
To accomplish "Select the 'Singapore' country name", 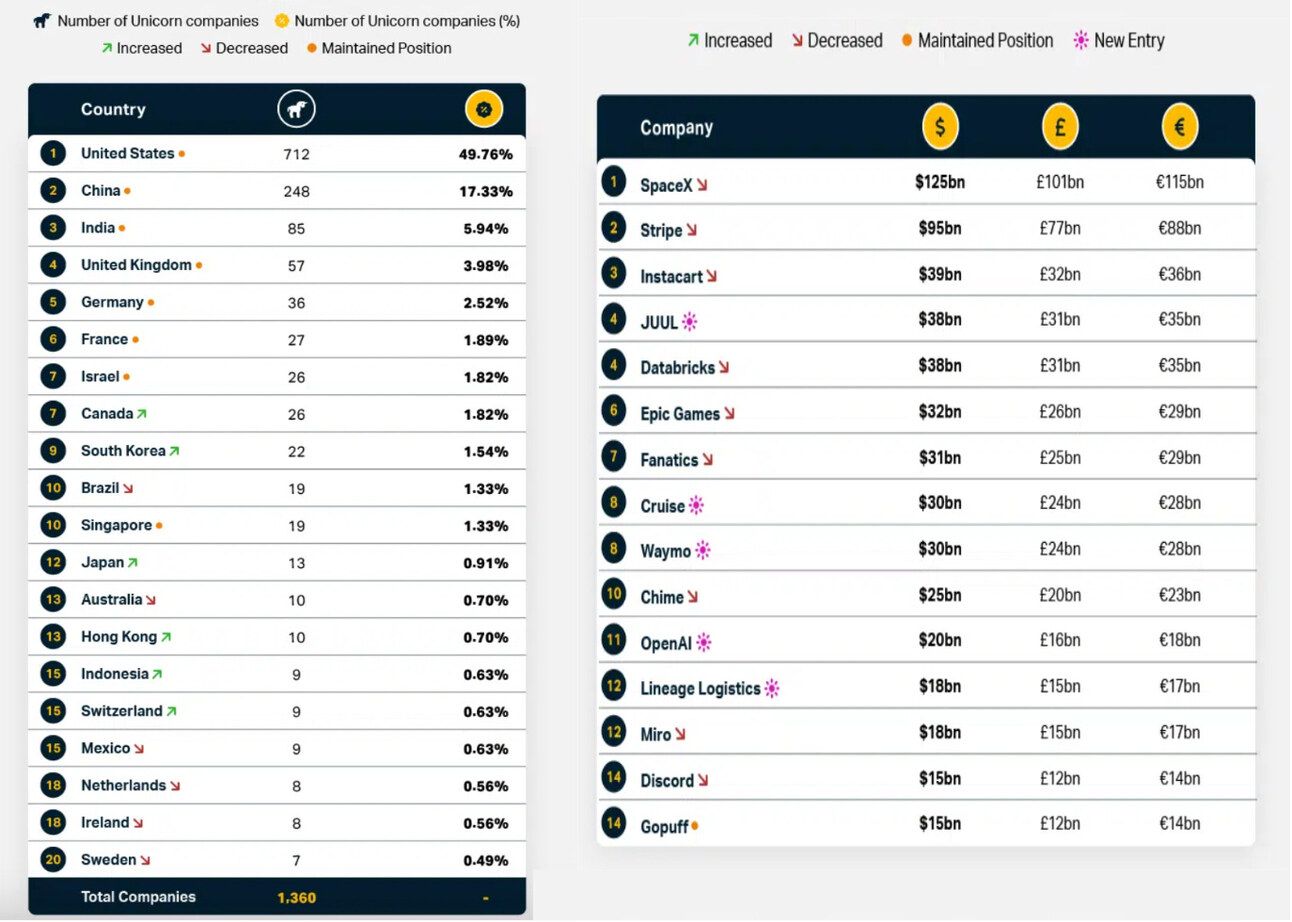I will point(116,525).
